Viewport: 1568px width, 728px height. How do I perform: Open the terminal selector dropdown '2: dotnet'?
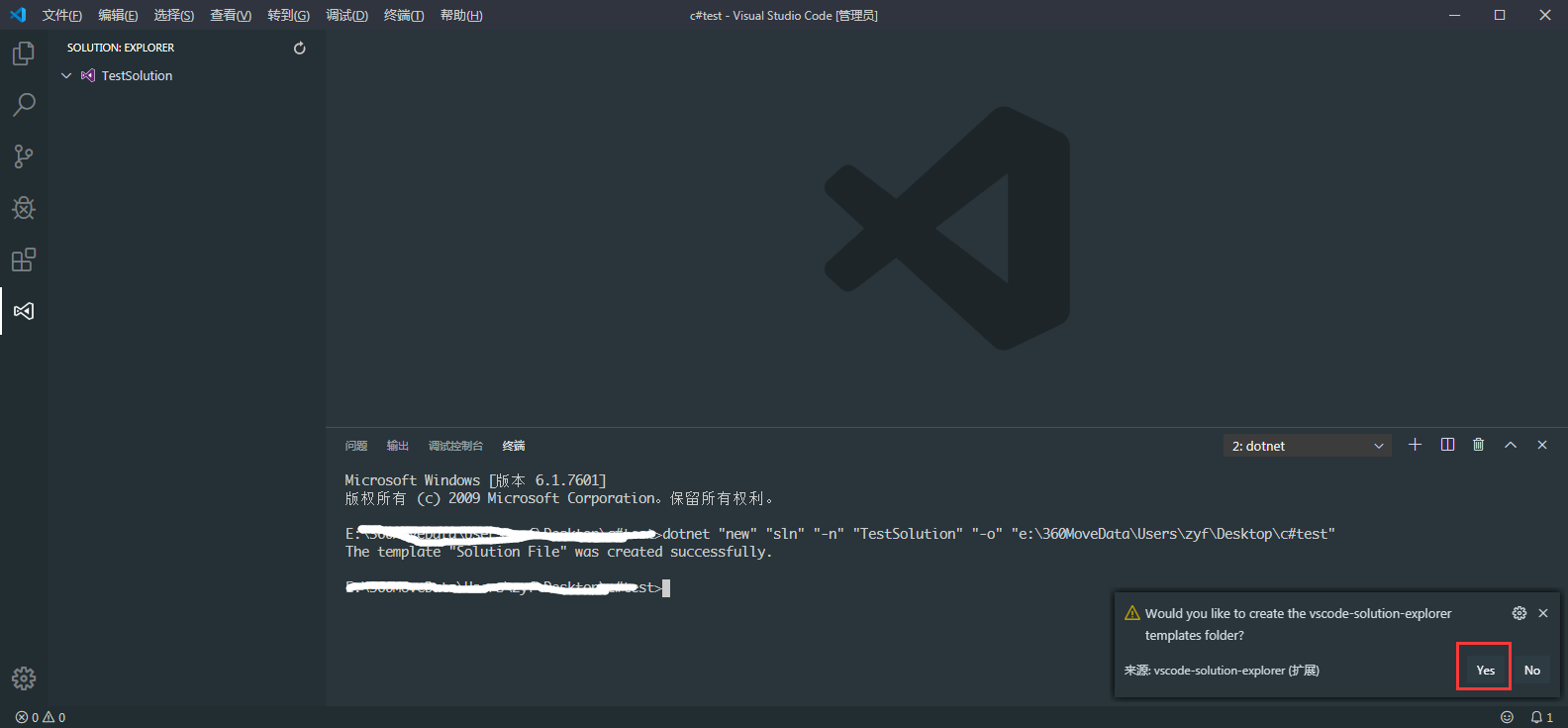[1307, 446]
